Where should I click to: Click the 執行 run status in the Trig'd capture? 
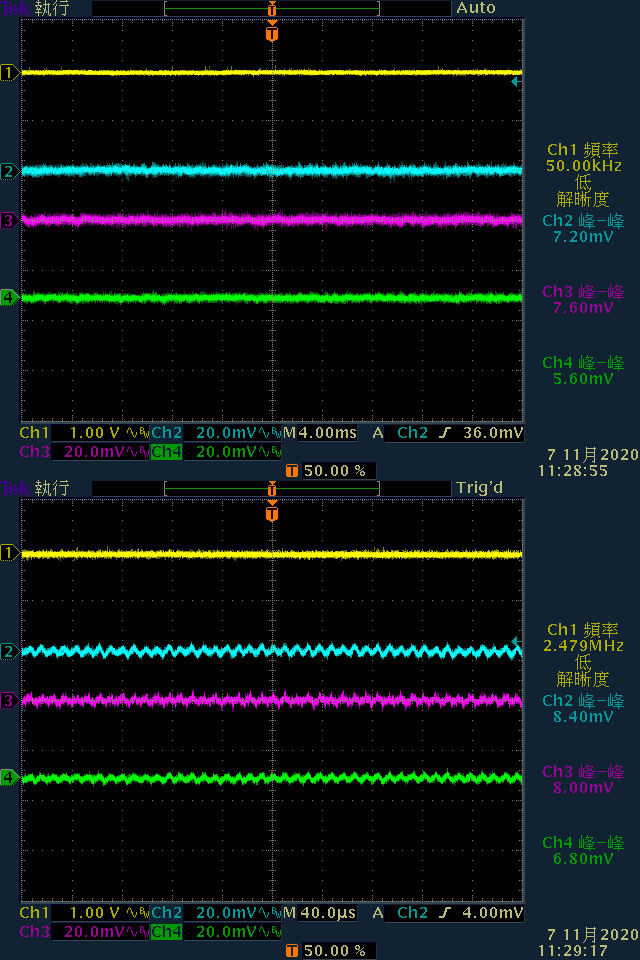[52, 488]
